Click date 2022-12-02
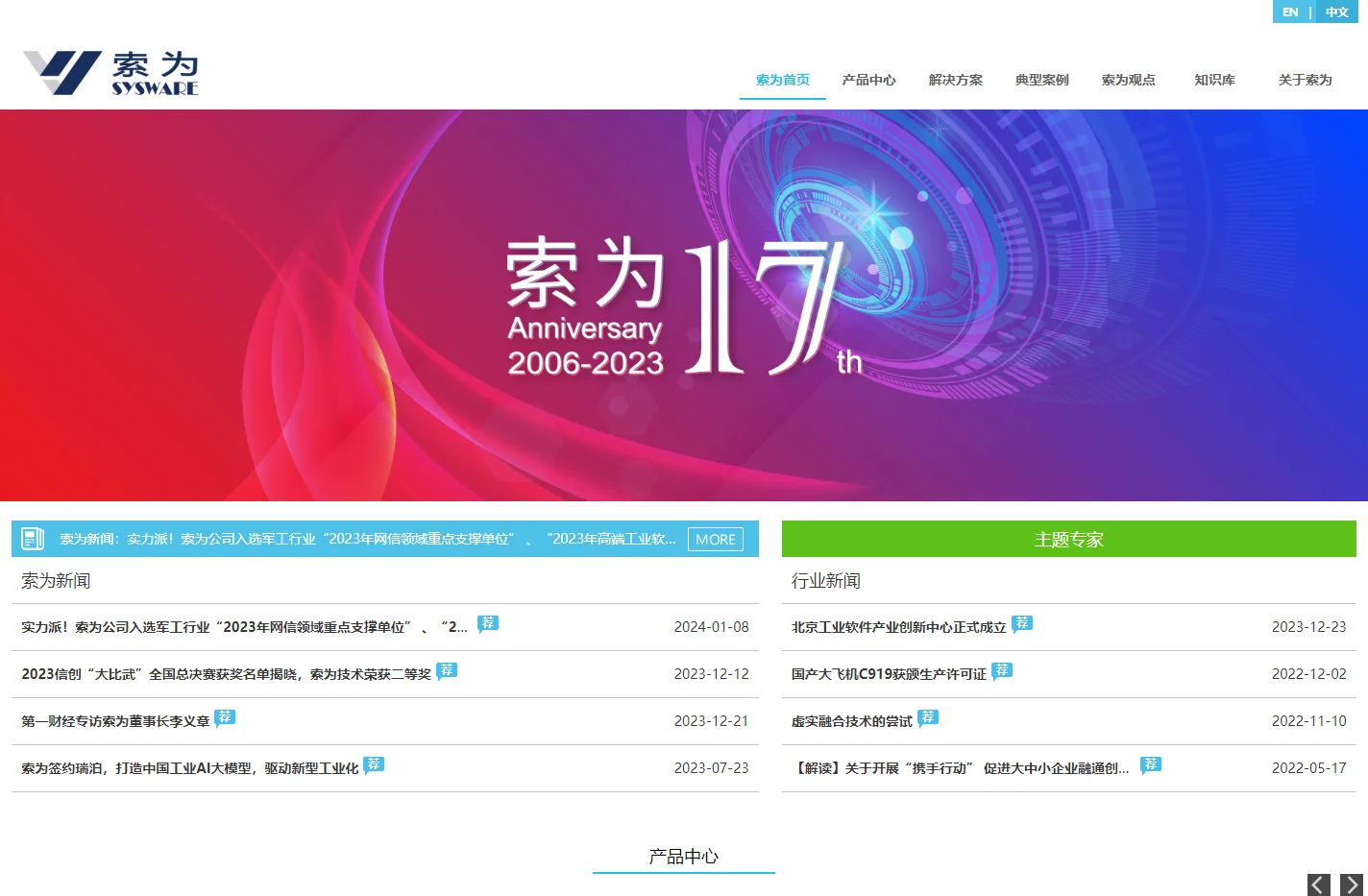Screen dimensions: 1368x896 click(x=1308, y=674)
